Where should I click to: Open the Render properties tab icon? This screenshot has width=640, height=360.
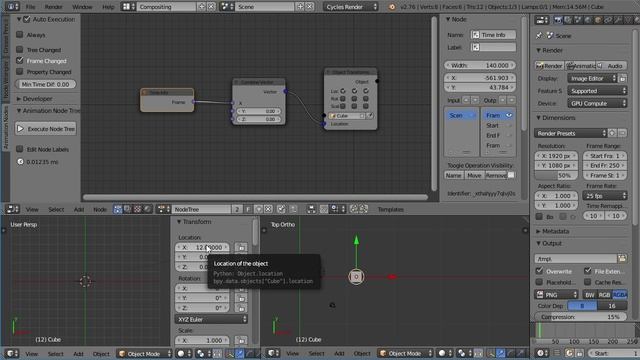[558, 20]
